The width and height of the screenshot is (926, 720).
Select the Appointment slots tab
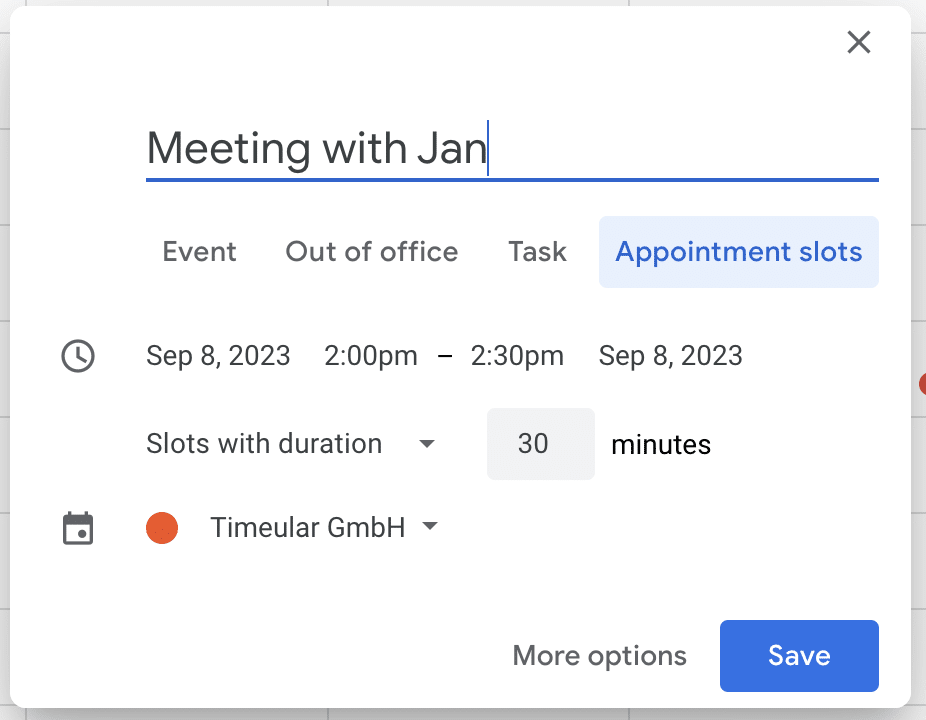(x=738, y=252)
